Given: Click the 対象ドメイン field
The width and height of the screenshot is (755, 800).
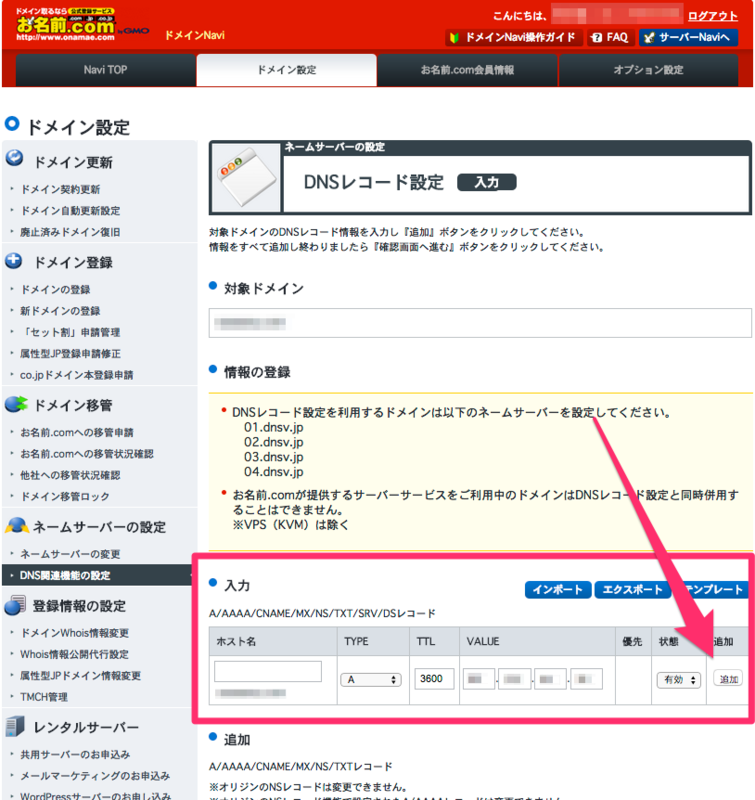Looking at the screenshot, I should [x=480, y=322].
